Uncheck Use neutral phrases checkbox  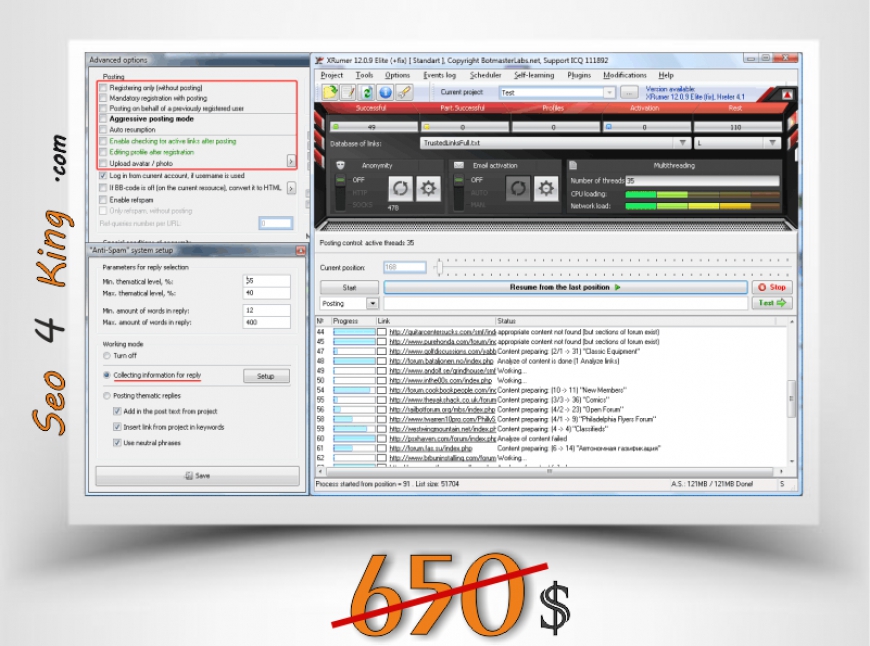pos(117,443)
